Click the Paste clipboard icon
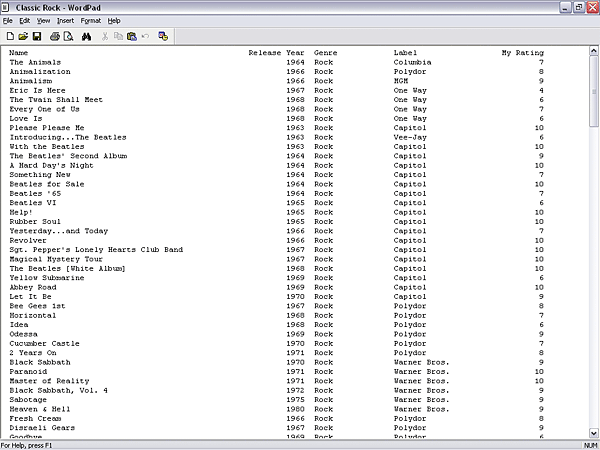The image size is (600, 450). (x=132, y=36)
